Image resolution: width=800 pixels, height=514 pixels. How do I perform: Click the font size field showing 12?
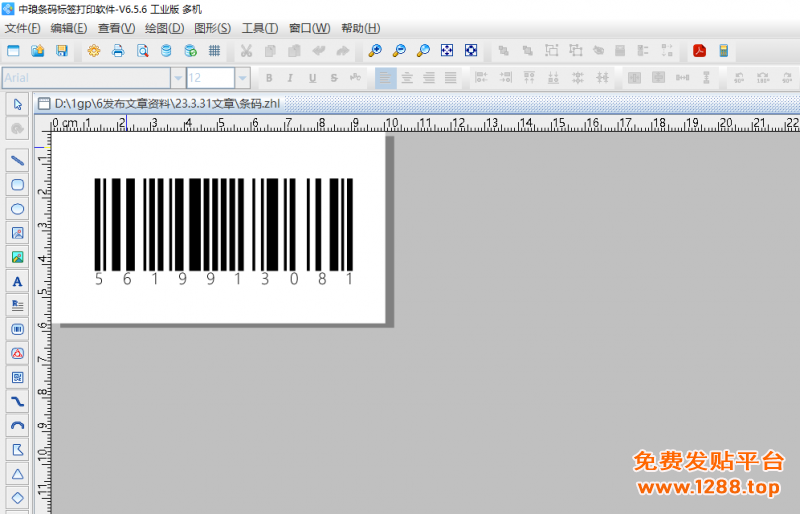click(211, 78)
